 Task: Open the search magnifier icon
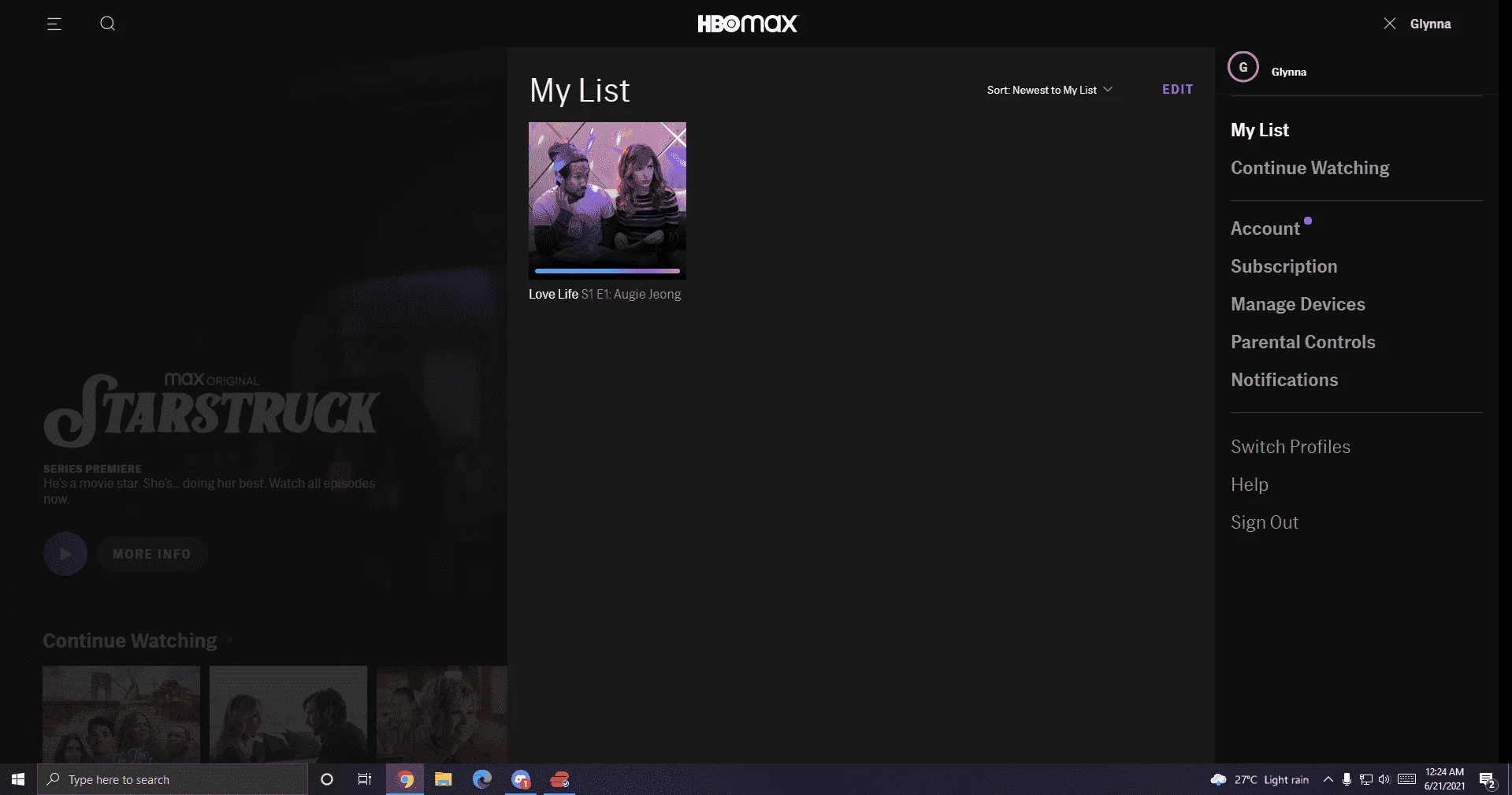[108, 24]
